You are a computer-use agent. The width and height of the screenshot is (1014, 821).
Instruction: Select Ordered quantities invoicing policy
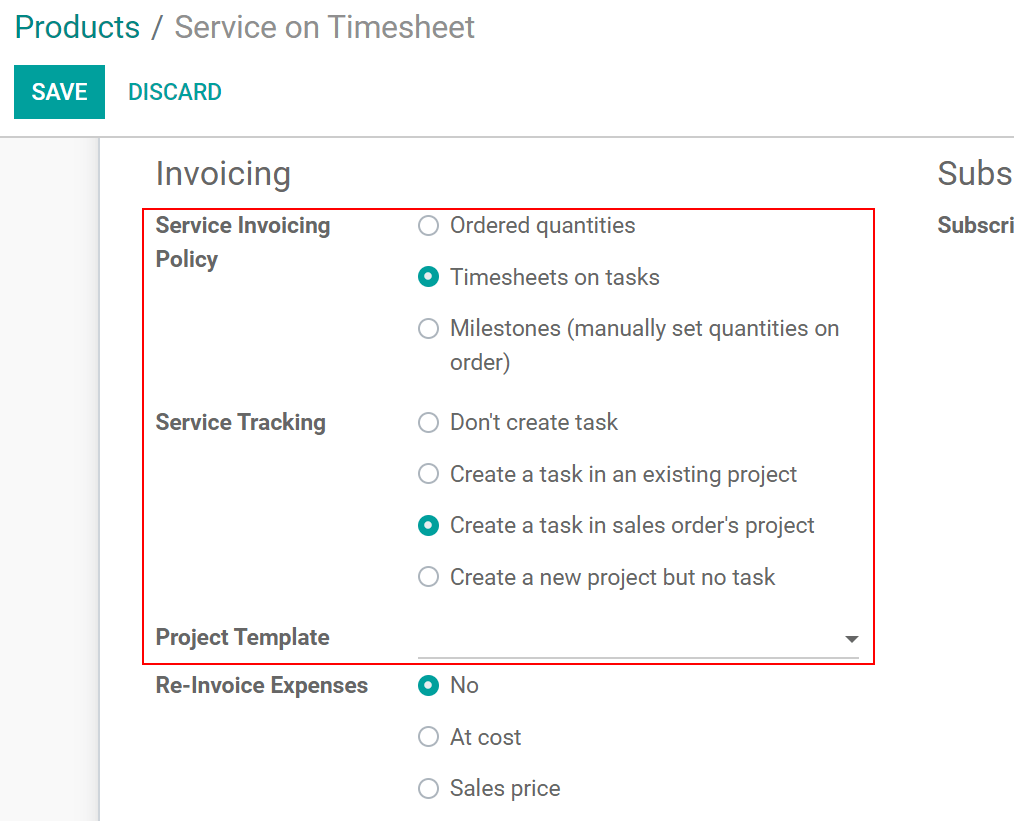coord(429,226)
